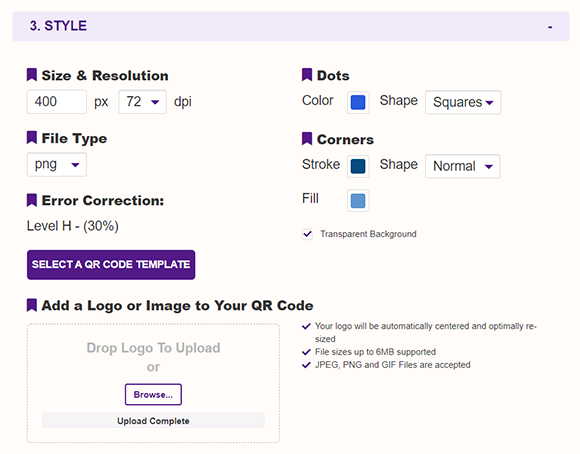Click the 'JPEG, PNG and GIF Files are accepted' text
Viewport: 580px width, 454px height.
[x=392, y=365]
